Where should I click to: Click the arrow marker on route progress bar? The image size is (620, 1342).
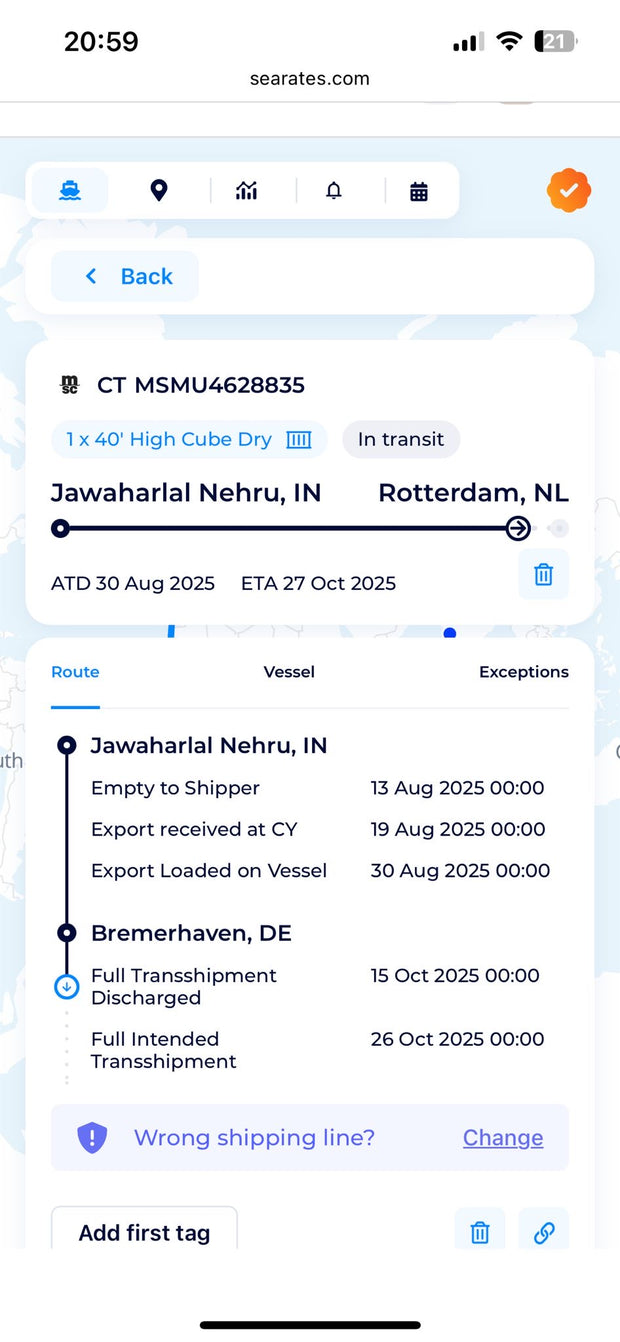pyautogui.click(x=518, y=528)
